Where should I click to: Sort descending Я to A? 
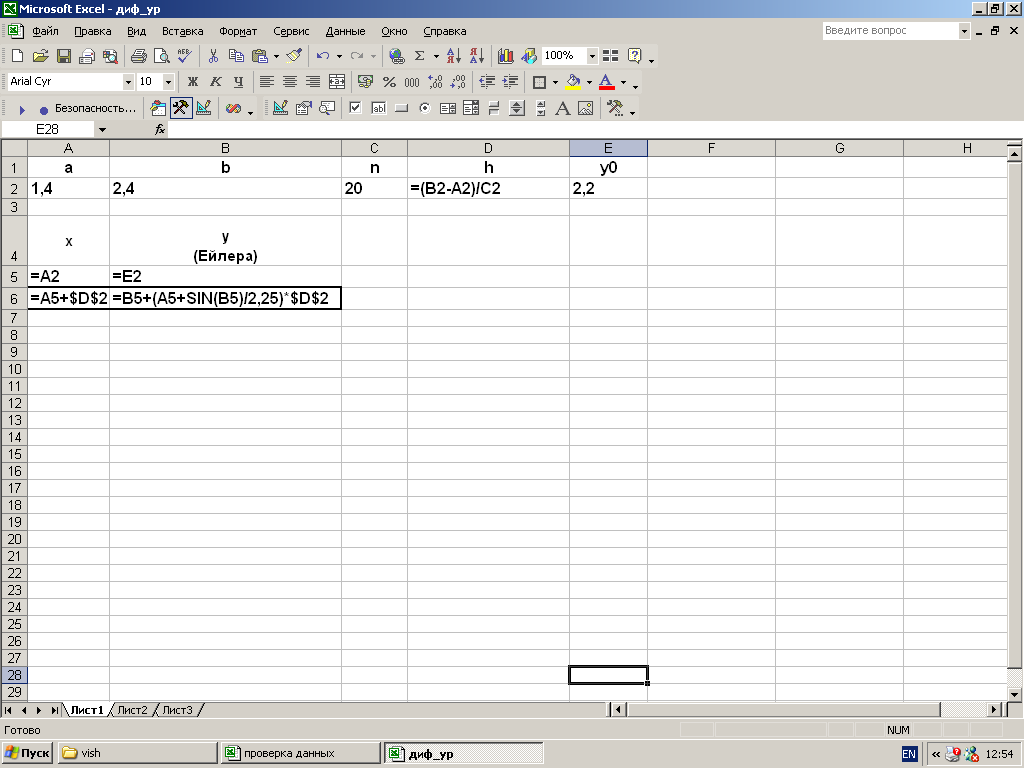point(477,56)
